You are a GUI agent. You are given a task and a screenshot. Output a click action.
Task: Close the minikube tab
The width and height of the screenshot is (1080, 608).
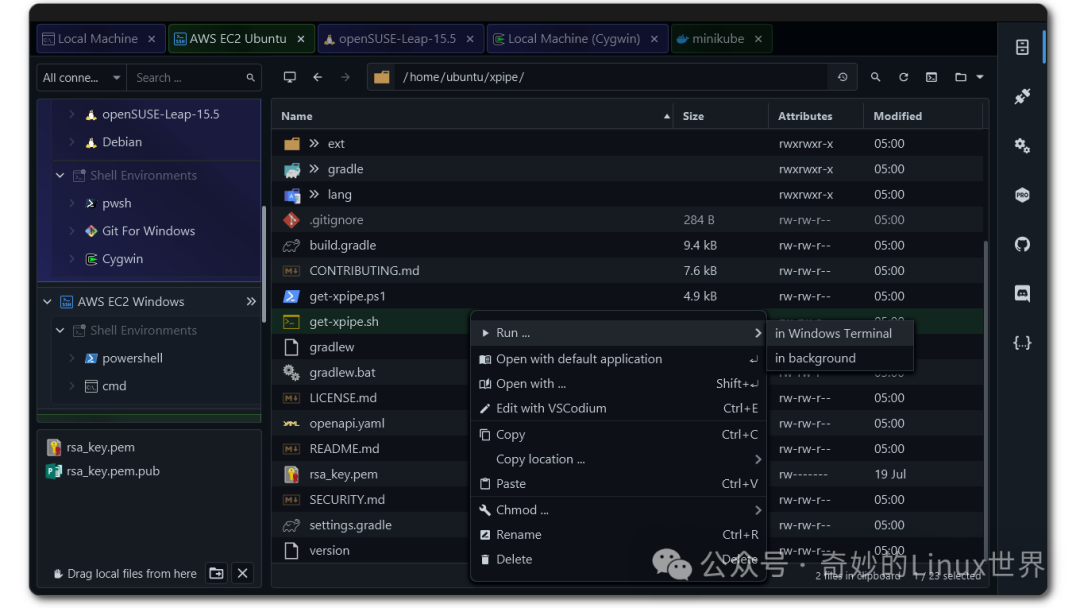(758, 39)
